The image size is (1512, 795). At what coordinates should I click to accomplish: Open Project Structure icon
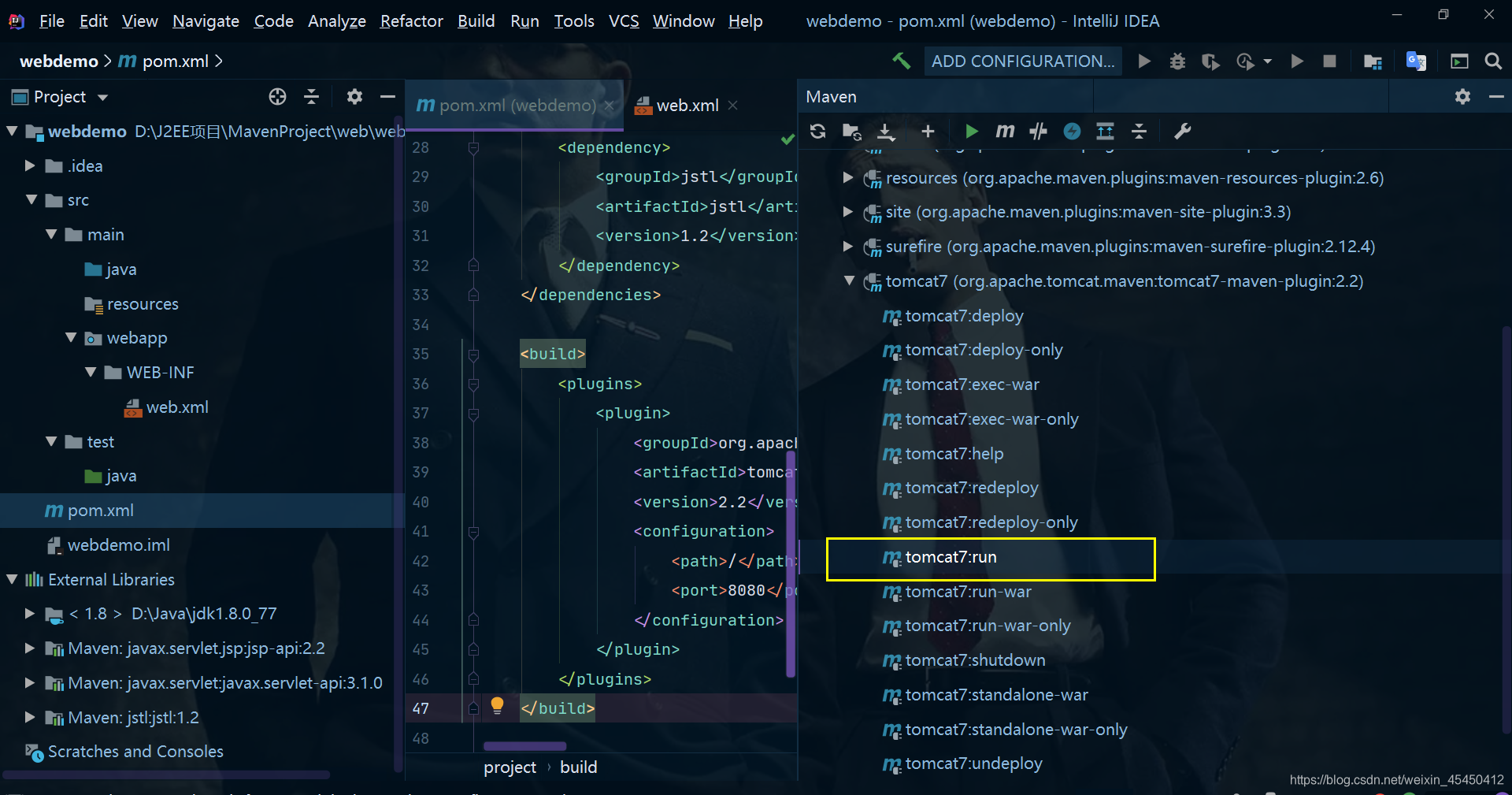1373,61
